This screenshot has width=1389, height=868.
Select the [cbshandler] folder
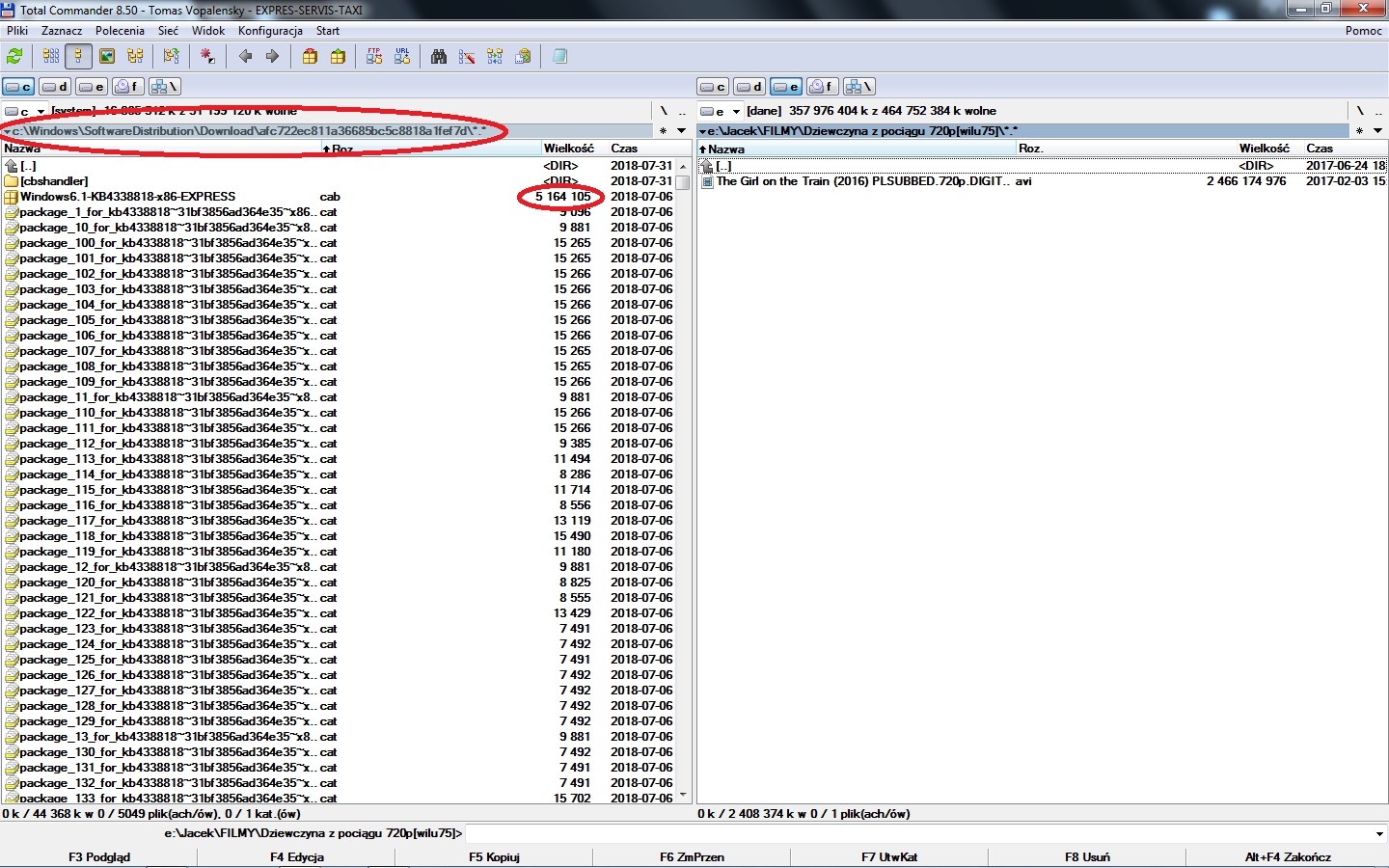[x=339, y=181]
